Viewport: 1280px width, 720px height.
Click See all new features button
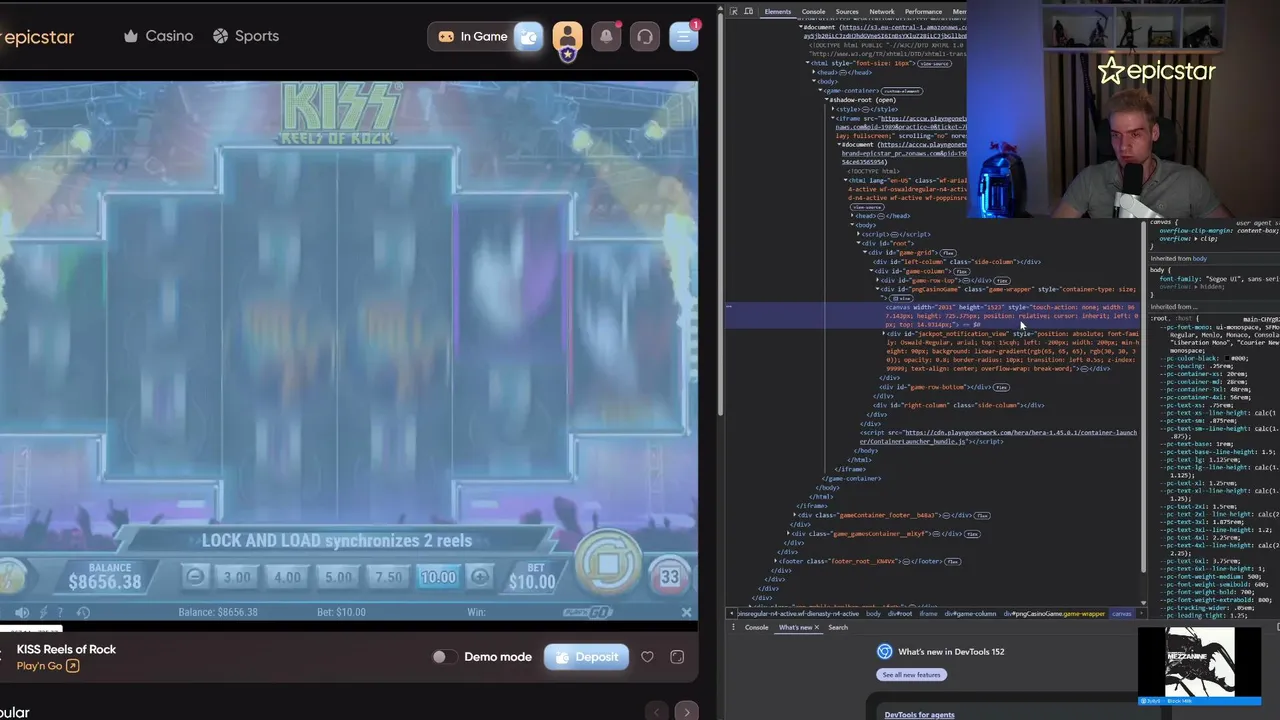pyautogui.click(x=911, y=675)
